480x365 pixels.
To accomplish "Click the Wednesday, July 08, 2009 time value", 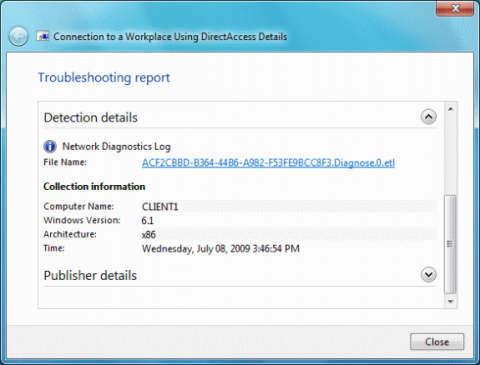I will [221, 249].
